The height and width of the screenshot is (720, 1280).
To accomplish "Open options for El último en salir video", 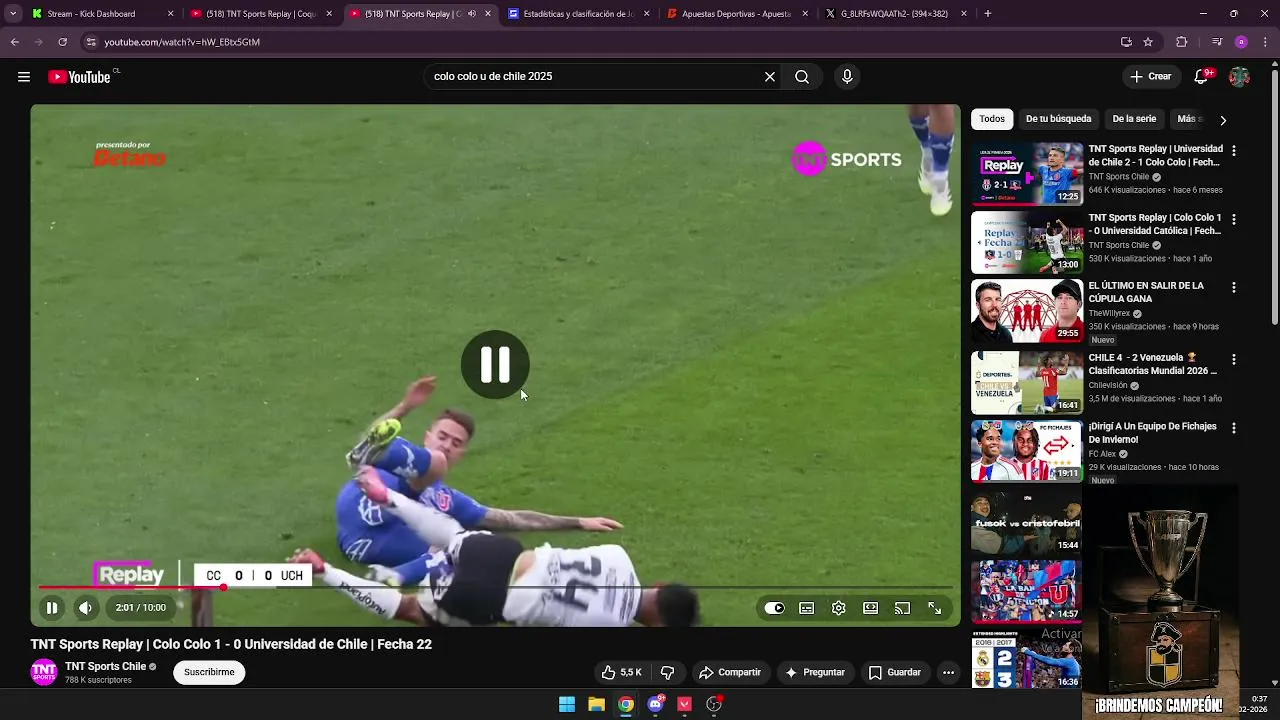I will point(1233,287).
